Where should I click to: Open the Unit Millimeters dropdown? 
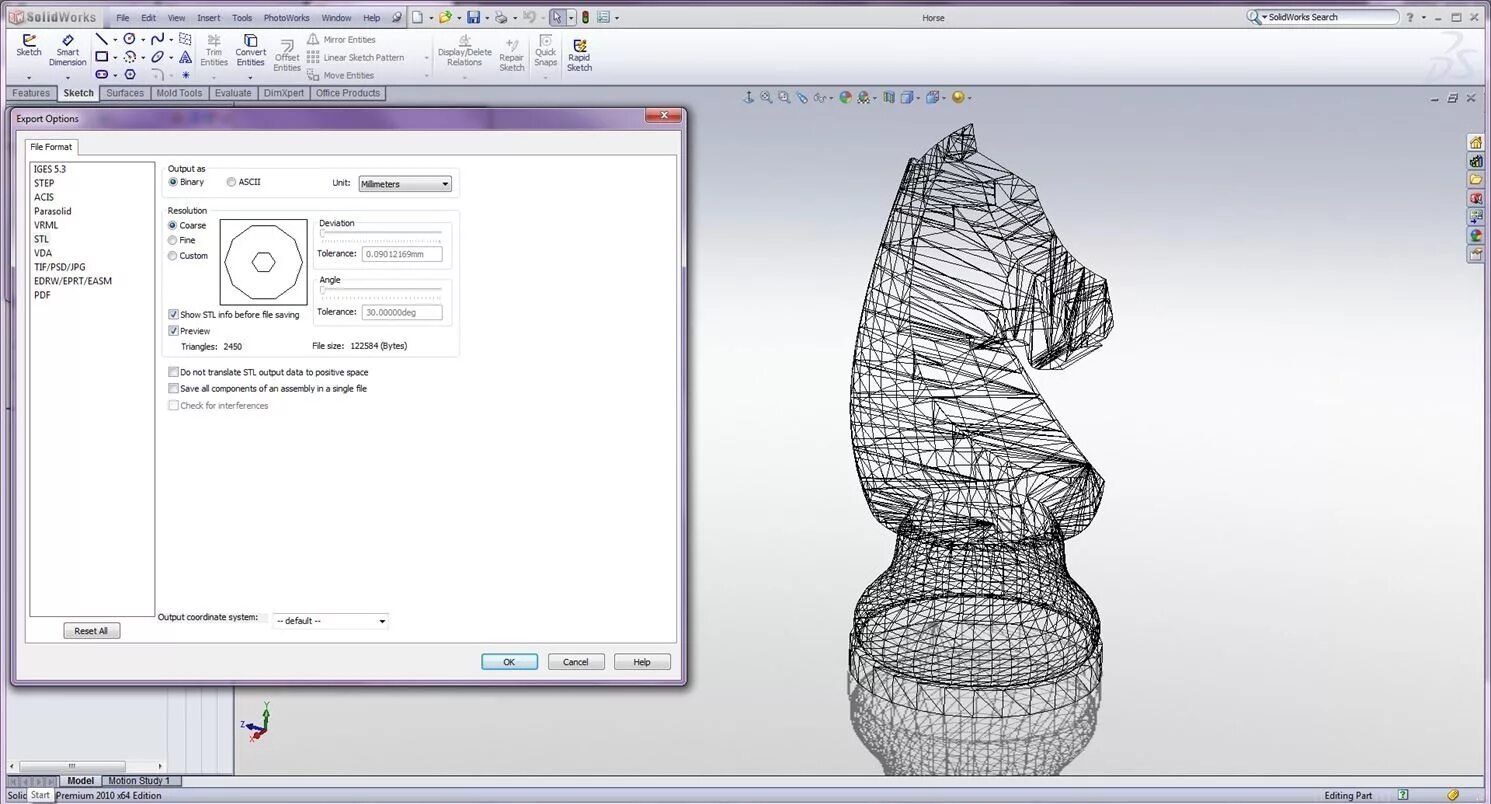point(405,184)
